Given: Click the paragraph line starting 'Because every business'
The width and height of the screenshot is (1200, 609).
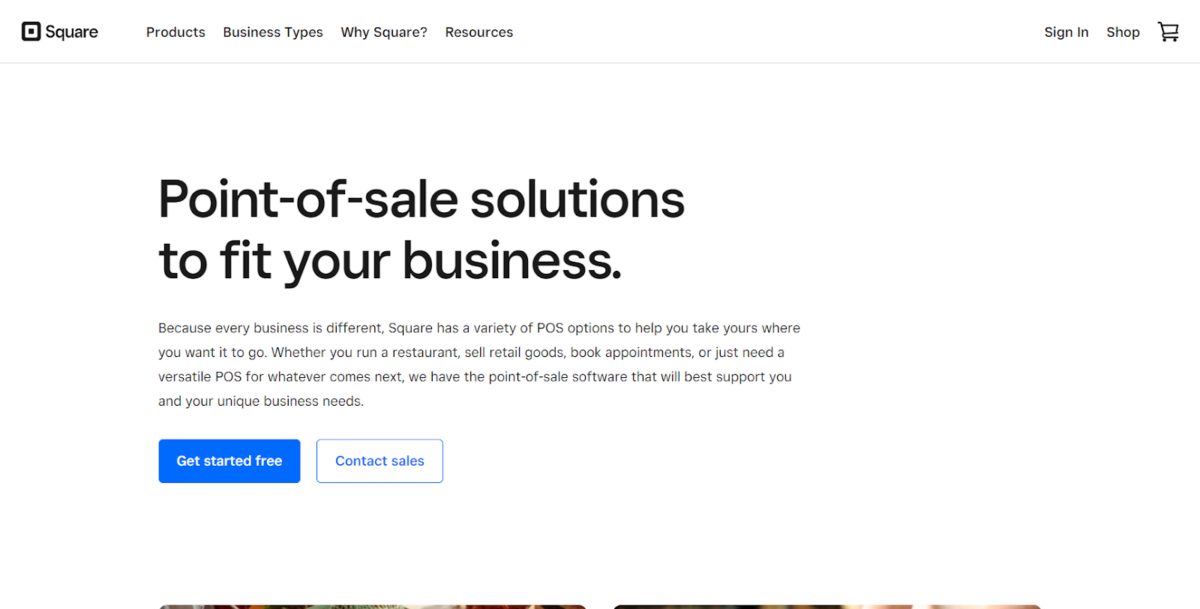Looking at the screenshot, I should point(479,328).
